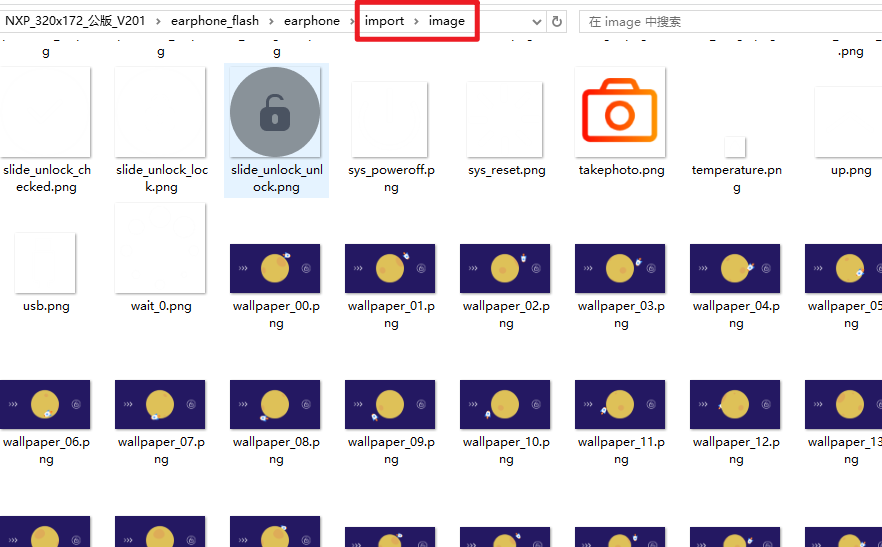Navigate to earphone breadcrumb folder
The image size is (882, 547).
point(312,21)
